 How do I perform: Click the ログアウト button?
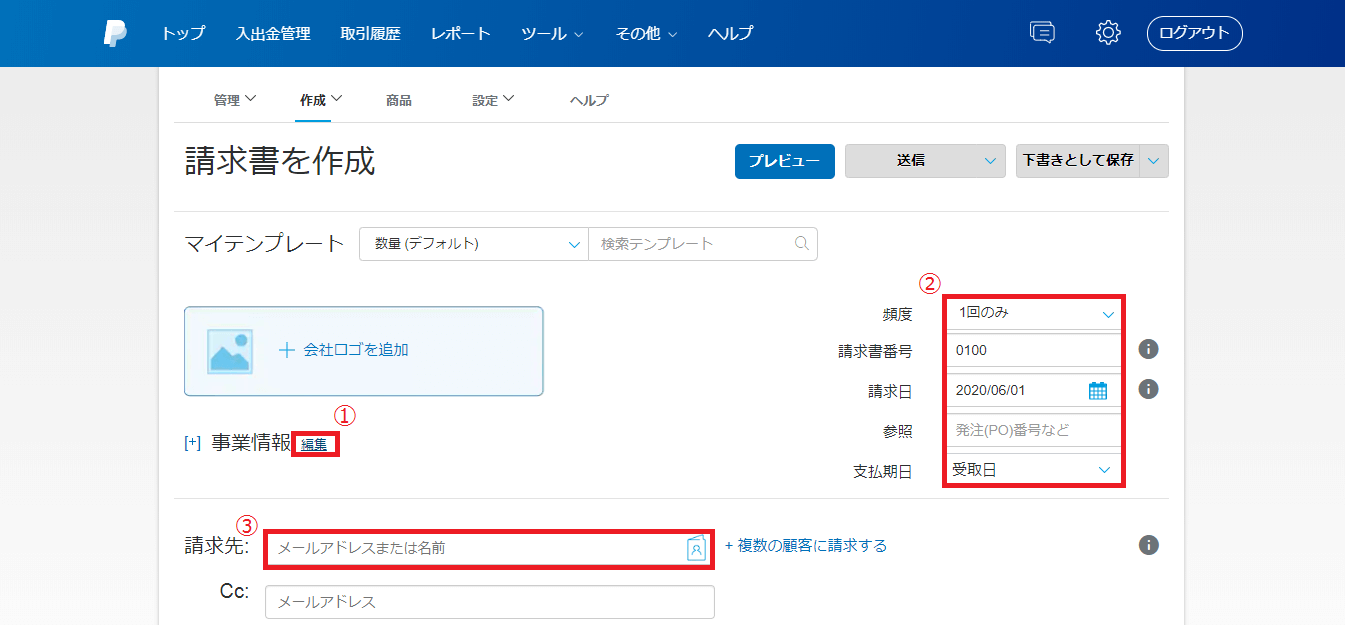coord(1194,33)
